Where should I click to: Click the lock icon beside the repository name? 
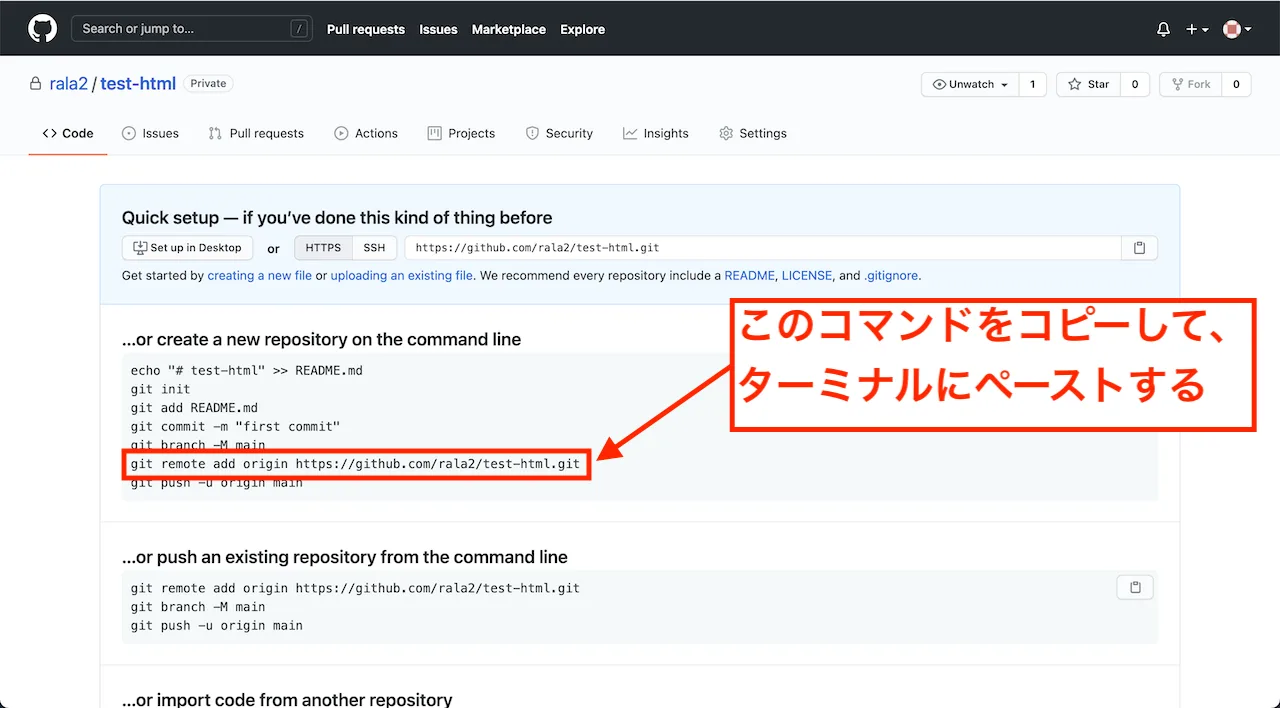(x=34, y=84)
